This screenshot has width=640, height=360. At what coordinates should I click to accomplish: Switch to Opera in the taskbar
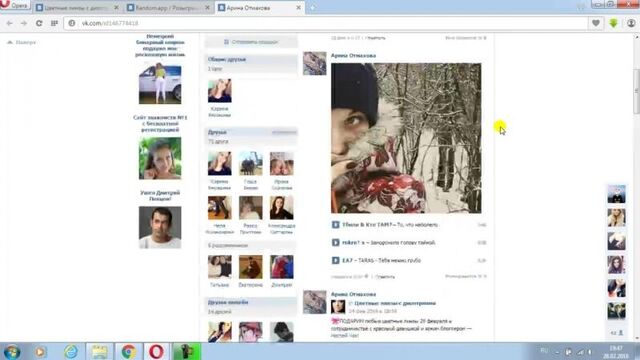click(x=156, y=351)
